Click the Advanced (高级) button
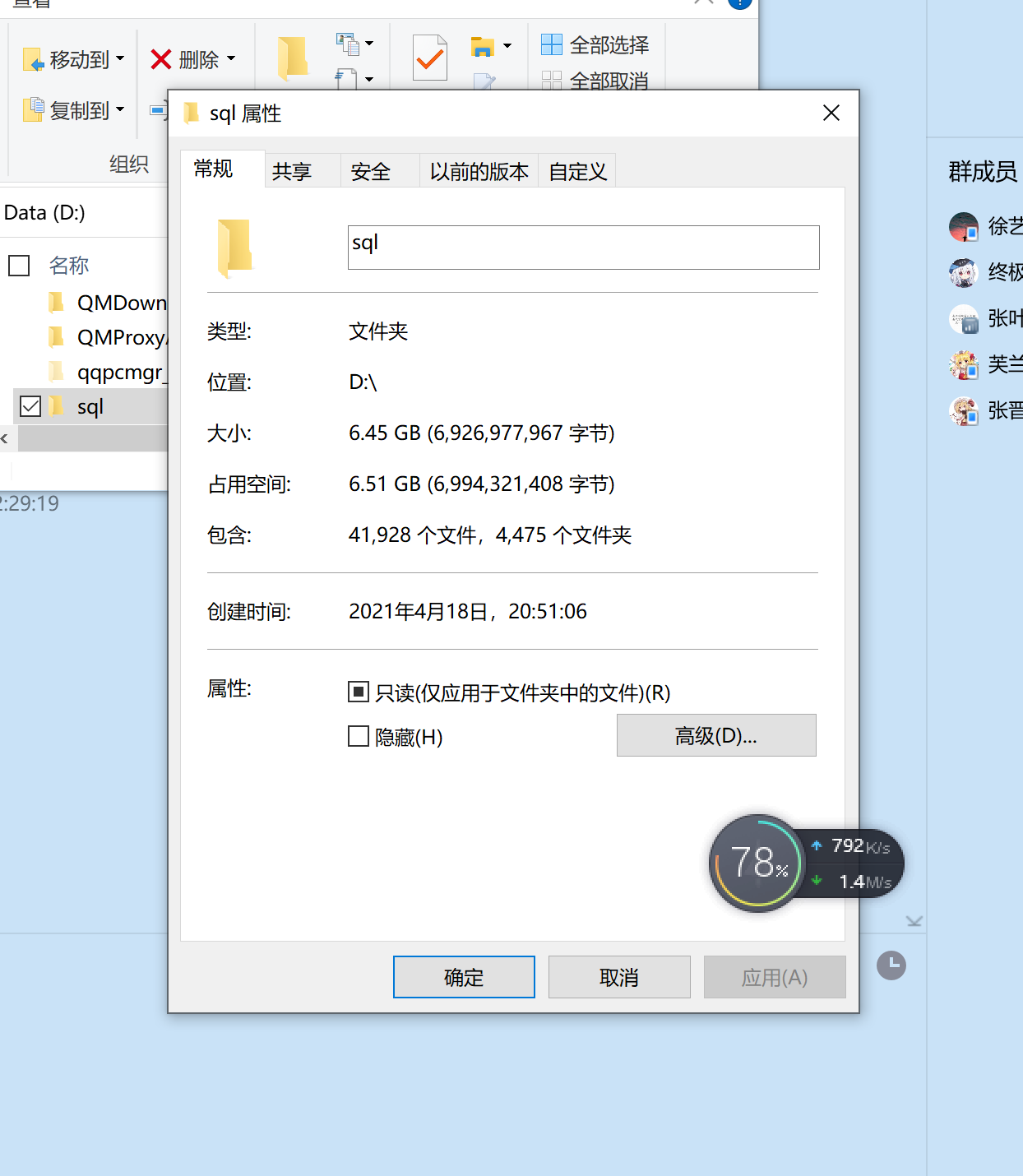Screen dimensions: 1023x1176 (x=715, y=735)
